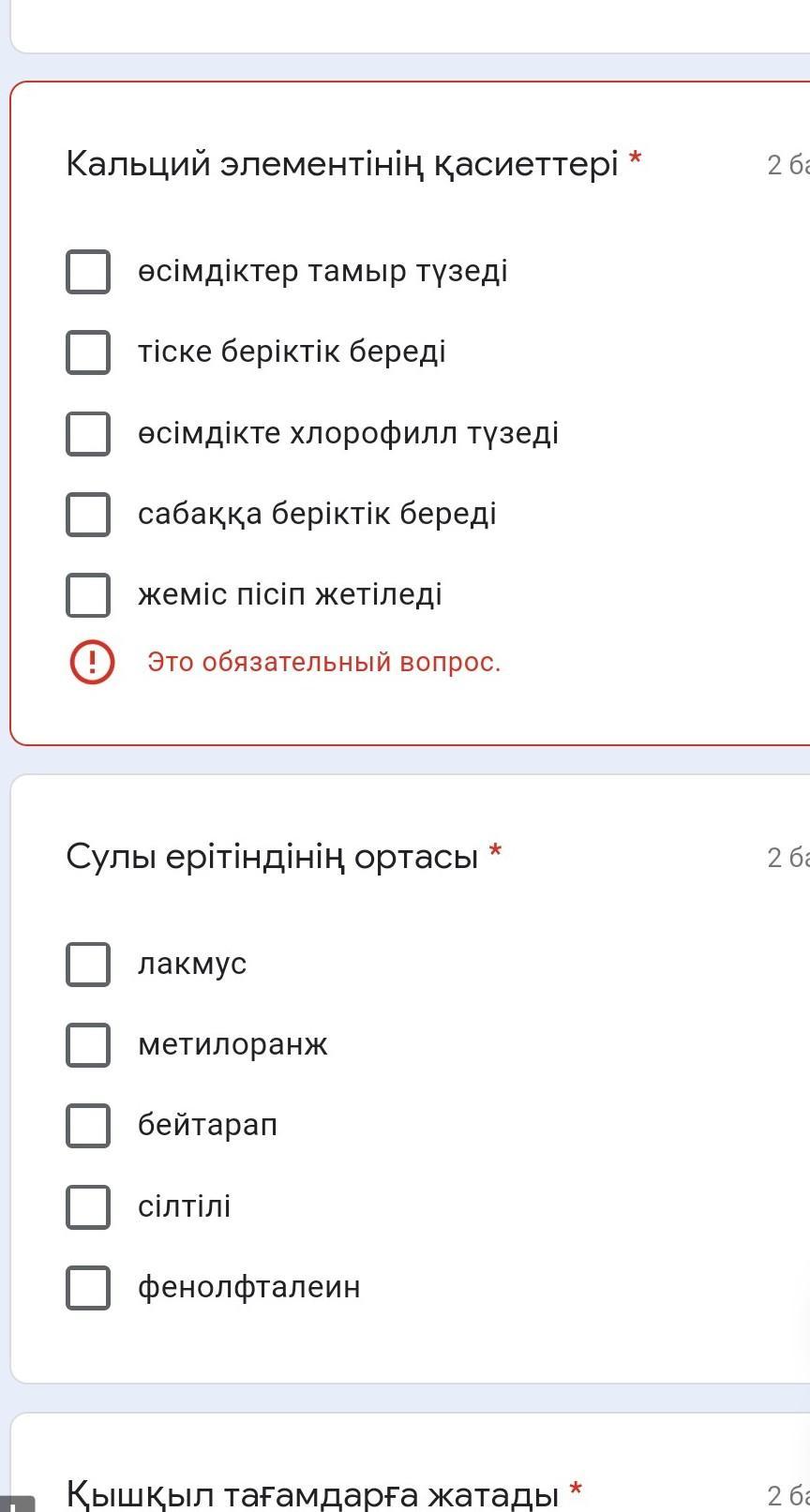Screen dimensions: 810x1512
Task: Click the points label of the calcium question
Action: coord(787,166)
